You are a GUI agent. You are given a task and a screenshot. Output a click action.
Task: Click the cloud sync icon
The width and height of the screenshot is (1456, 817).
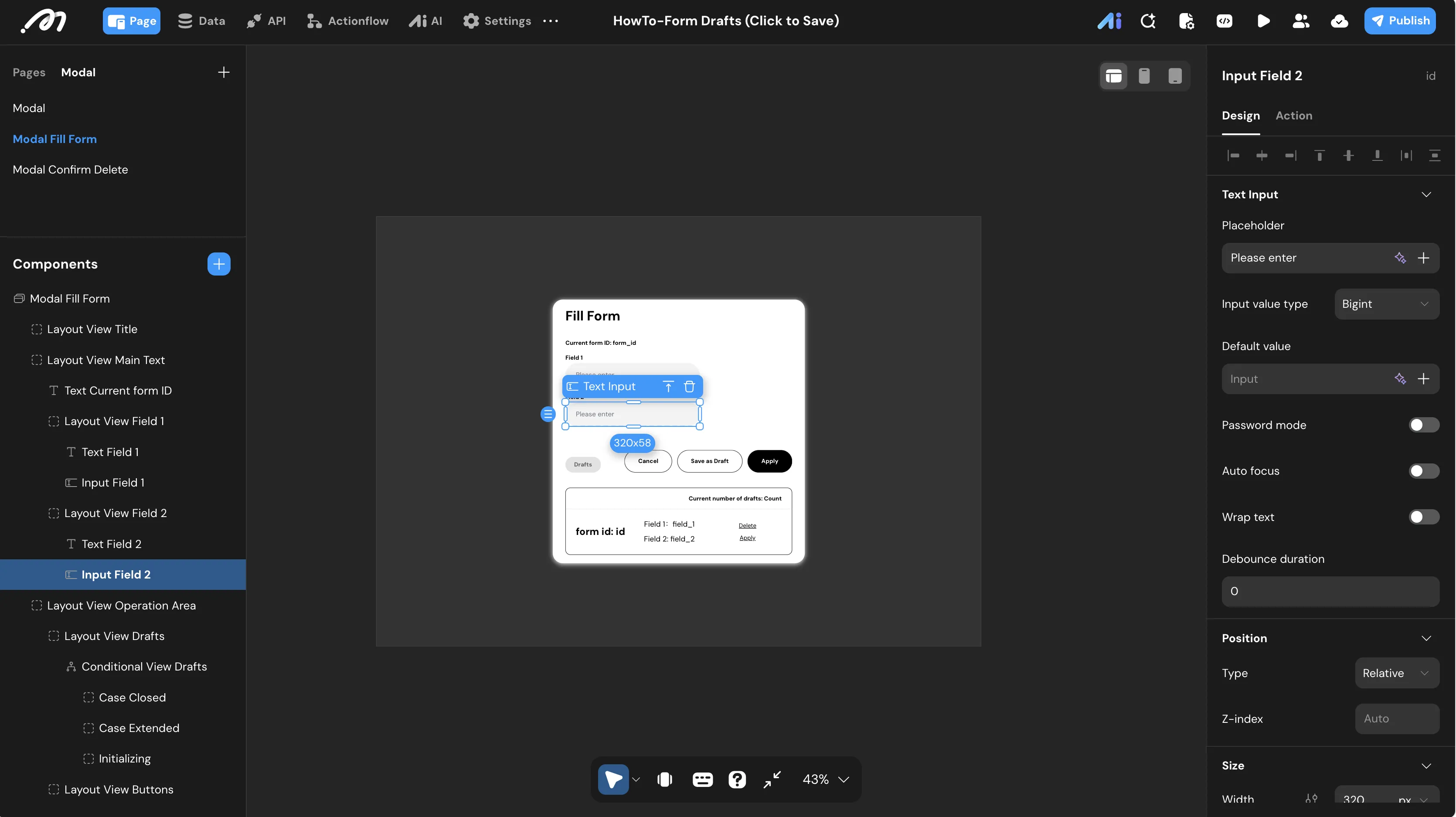pos(1339,21)
